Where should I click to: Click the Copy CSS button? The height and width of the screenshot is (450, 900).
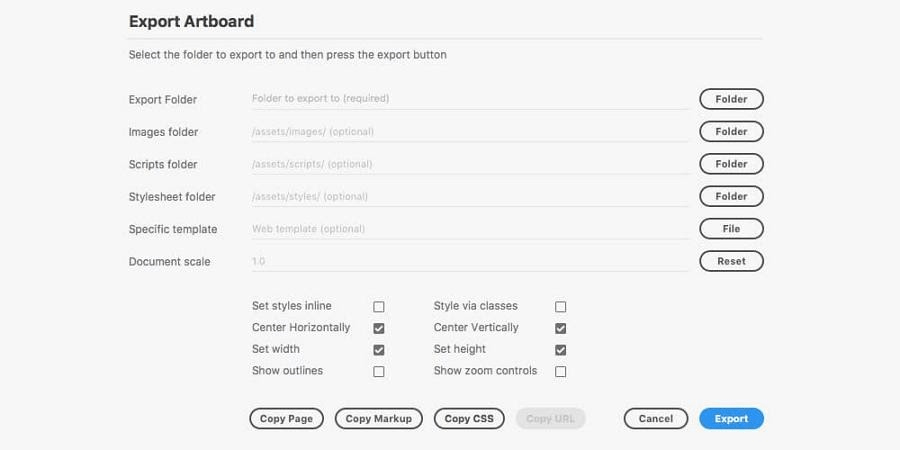pyautogui.click(x=469, y=419)
